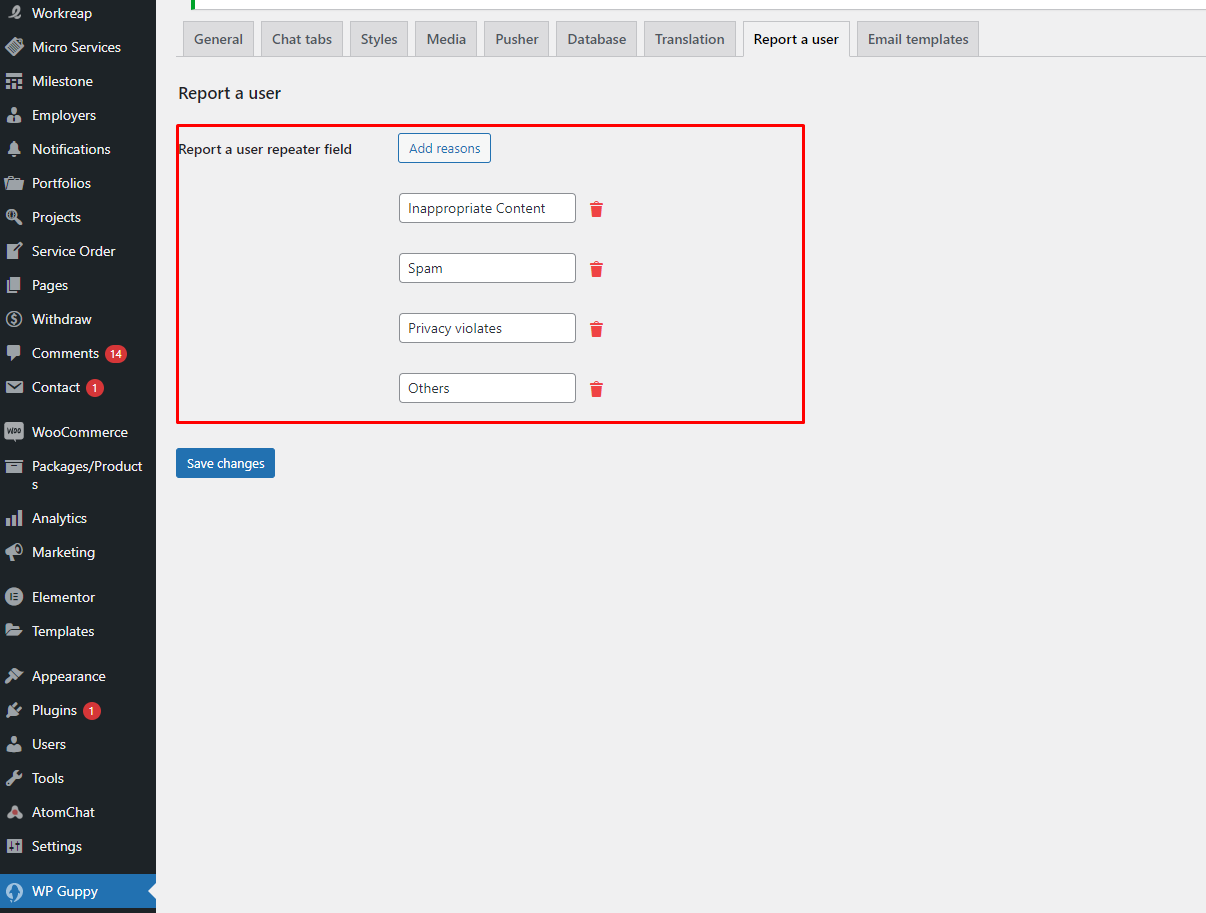Edit the Spam reason text field
The image size is (1206, 913).
click(486, 268)
